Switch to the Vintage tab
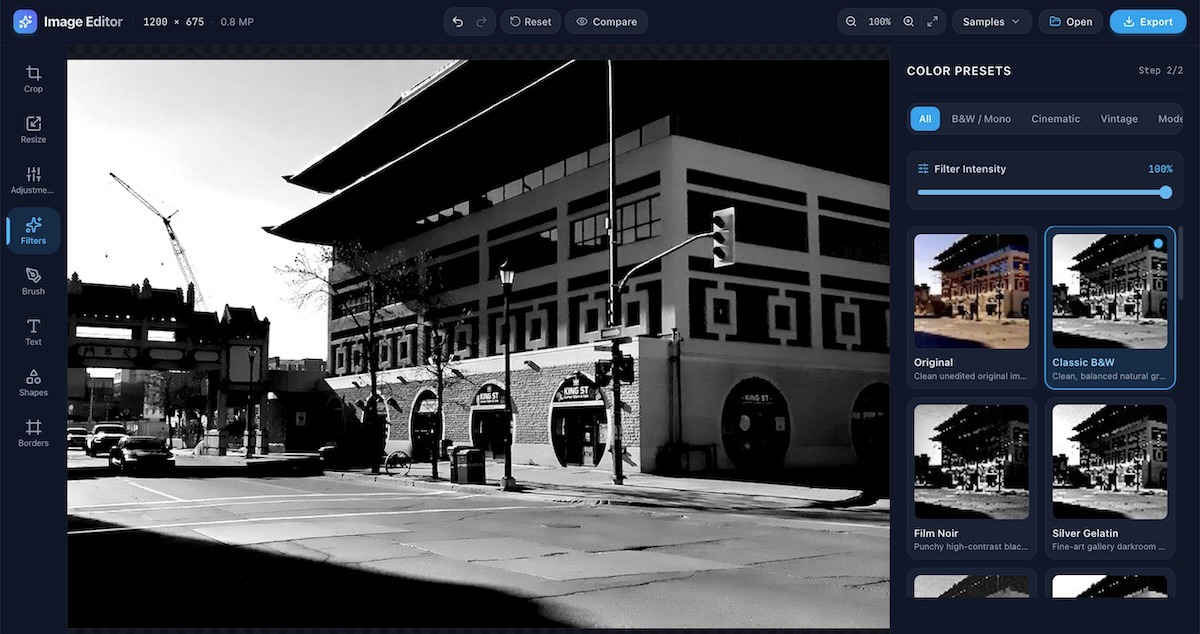The image size is (1200, 634). [1119, 119]
